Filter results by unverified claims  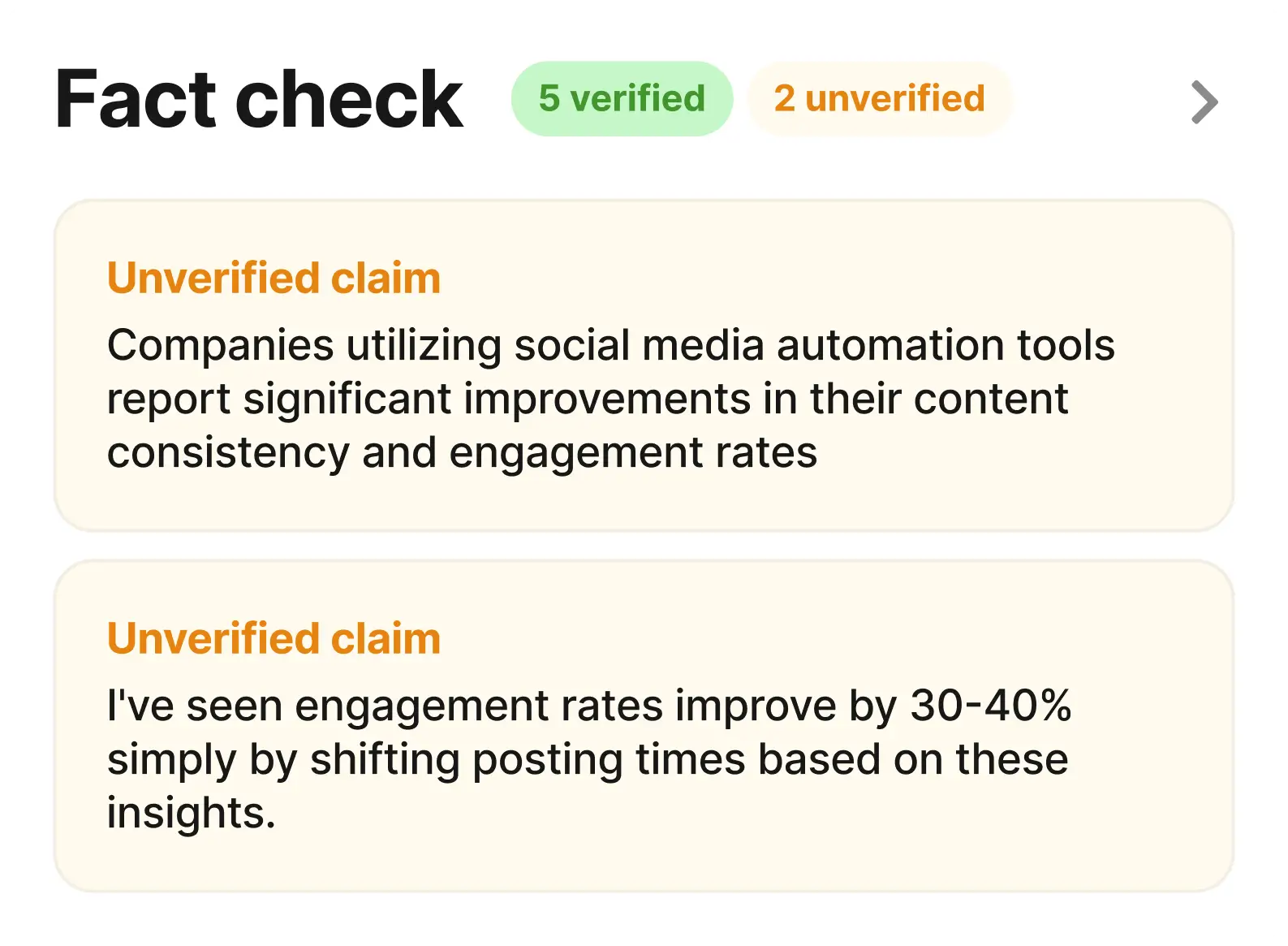879,98
